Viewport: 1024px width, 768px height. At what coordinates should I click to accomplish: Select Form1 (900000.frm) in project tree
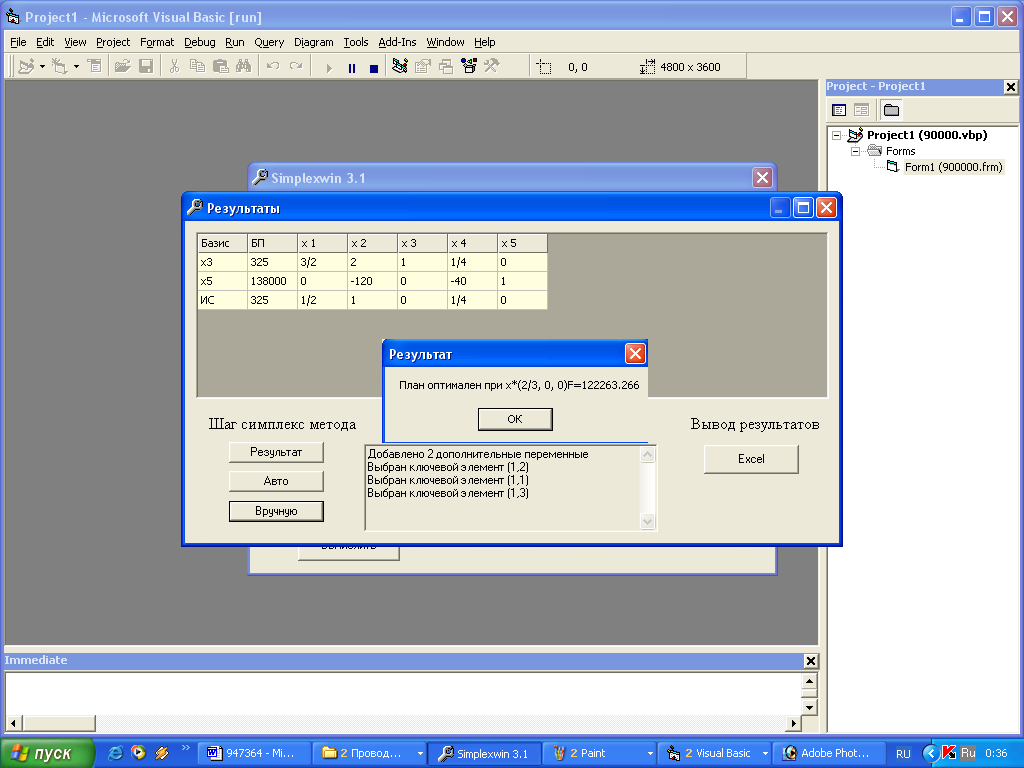pos(953,167)
